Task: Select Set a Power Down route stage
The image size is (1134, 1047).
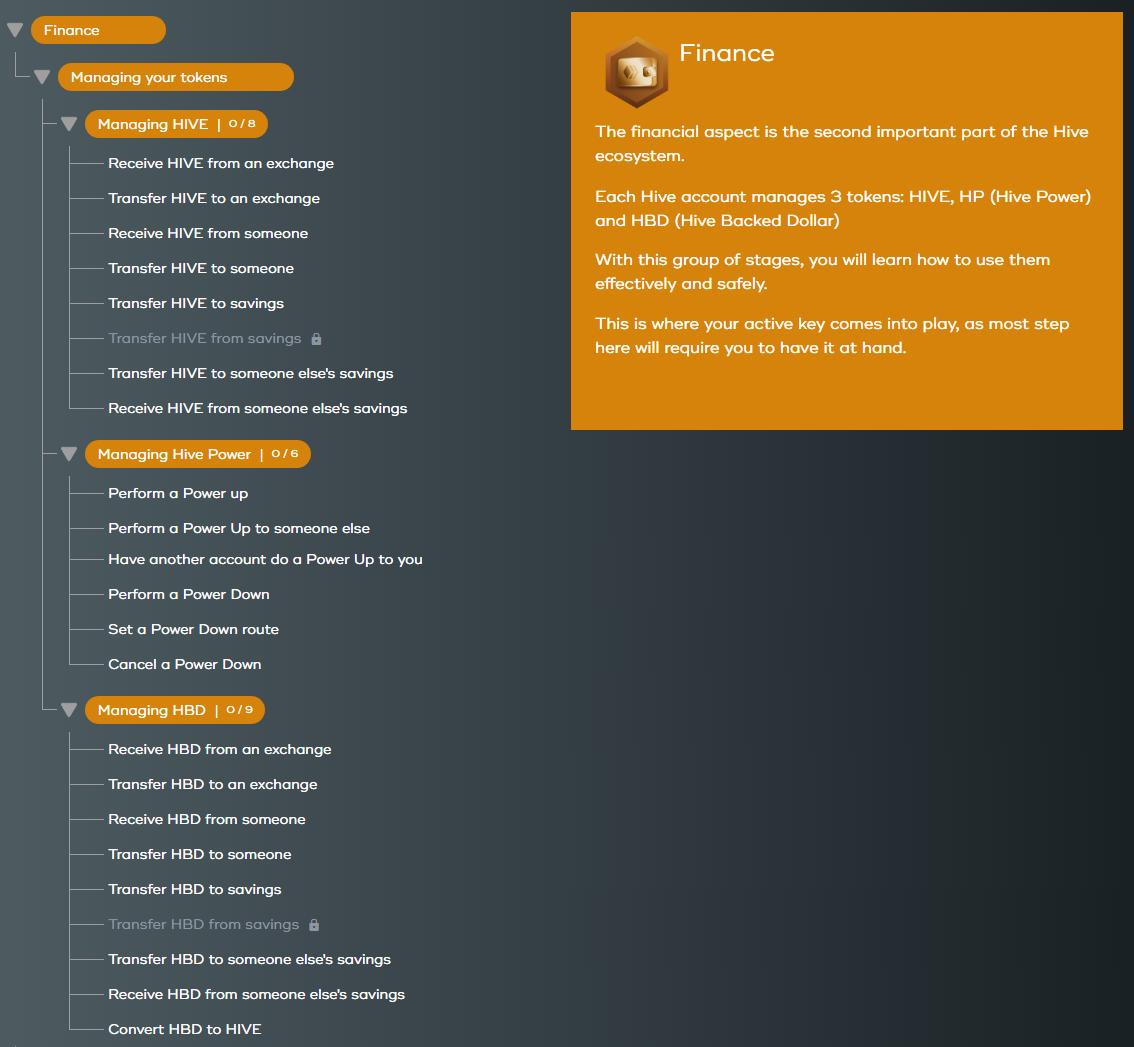Action: [193, 629]
